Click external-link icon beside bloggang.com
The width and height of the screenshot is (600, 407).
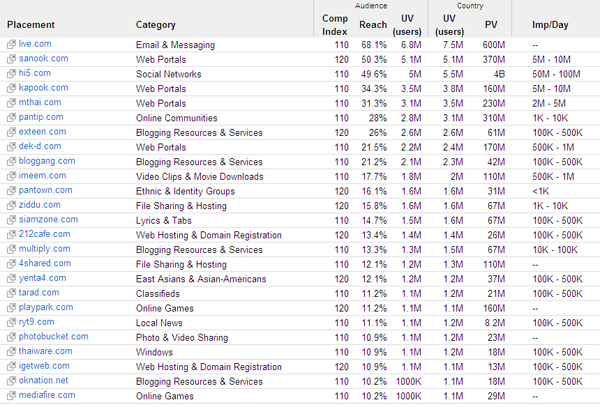[11, 161]
